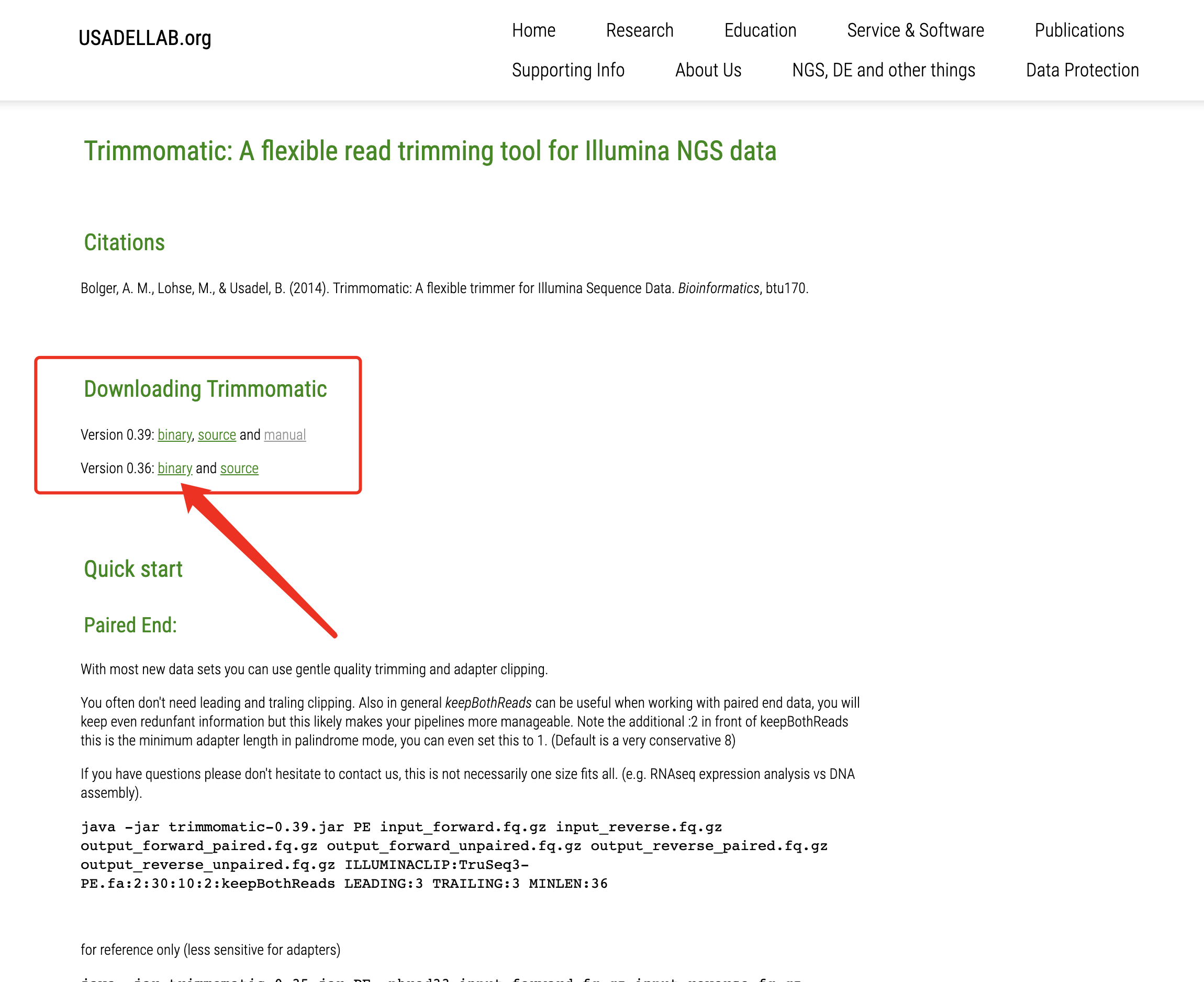
Task: Click the manual link for Version 0.39
Action: click(x=285, y=435)
